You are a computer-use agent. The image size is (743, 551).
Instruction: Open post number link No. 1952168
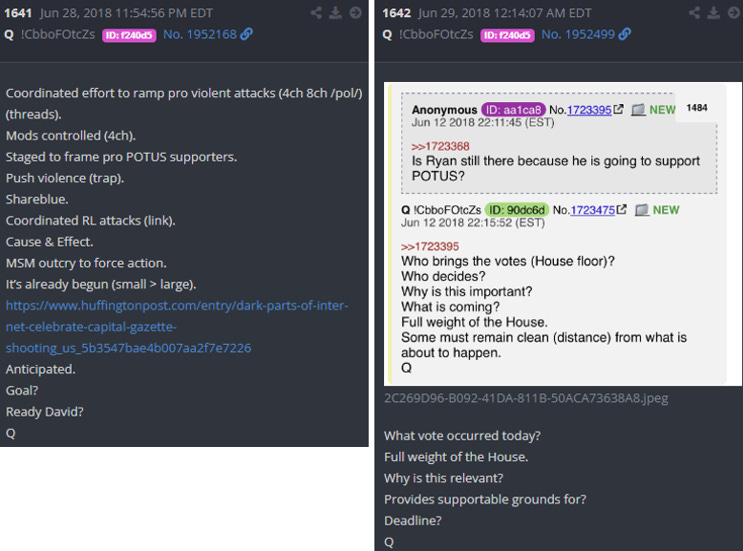click(199, 35)
